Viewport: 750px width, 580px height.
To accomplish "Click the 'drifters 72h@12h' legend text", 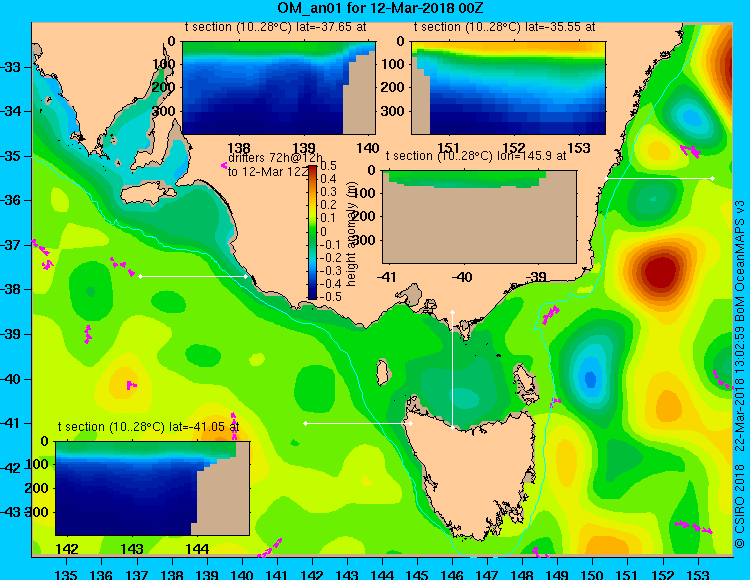I will tap(276, 158).
